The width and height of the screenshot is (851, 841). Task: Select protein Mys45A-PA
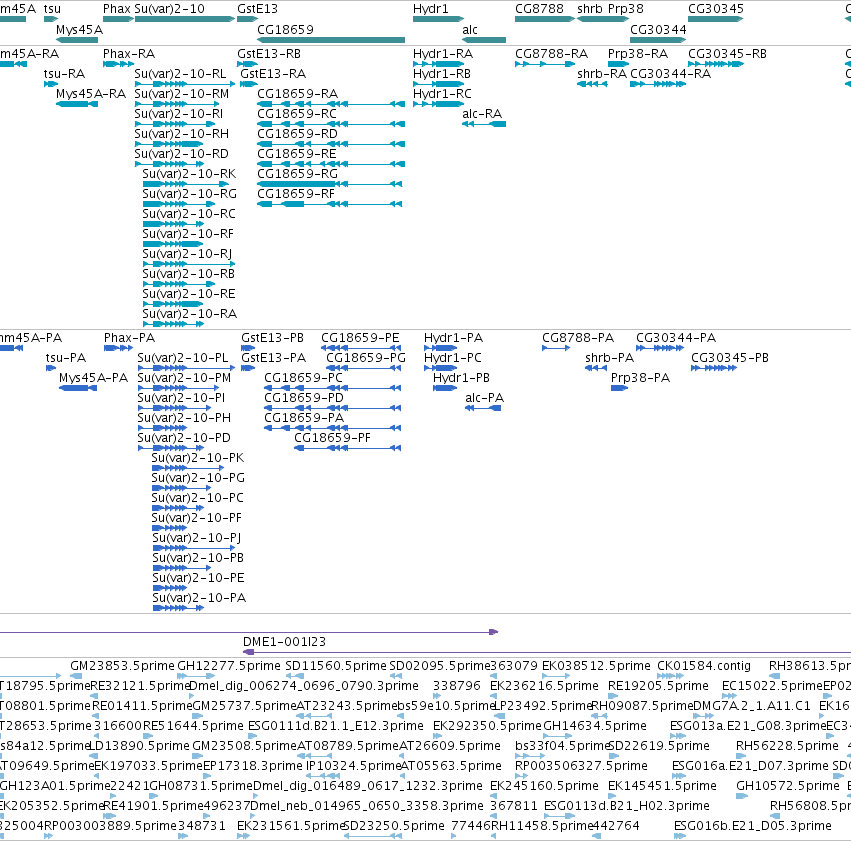click(93, 378)
